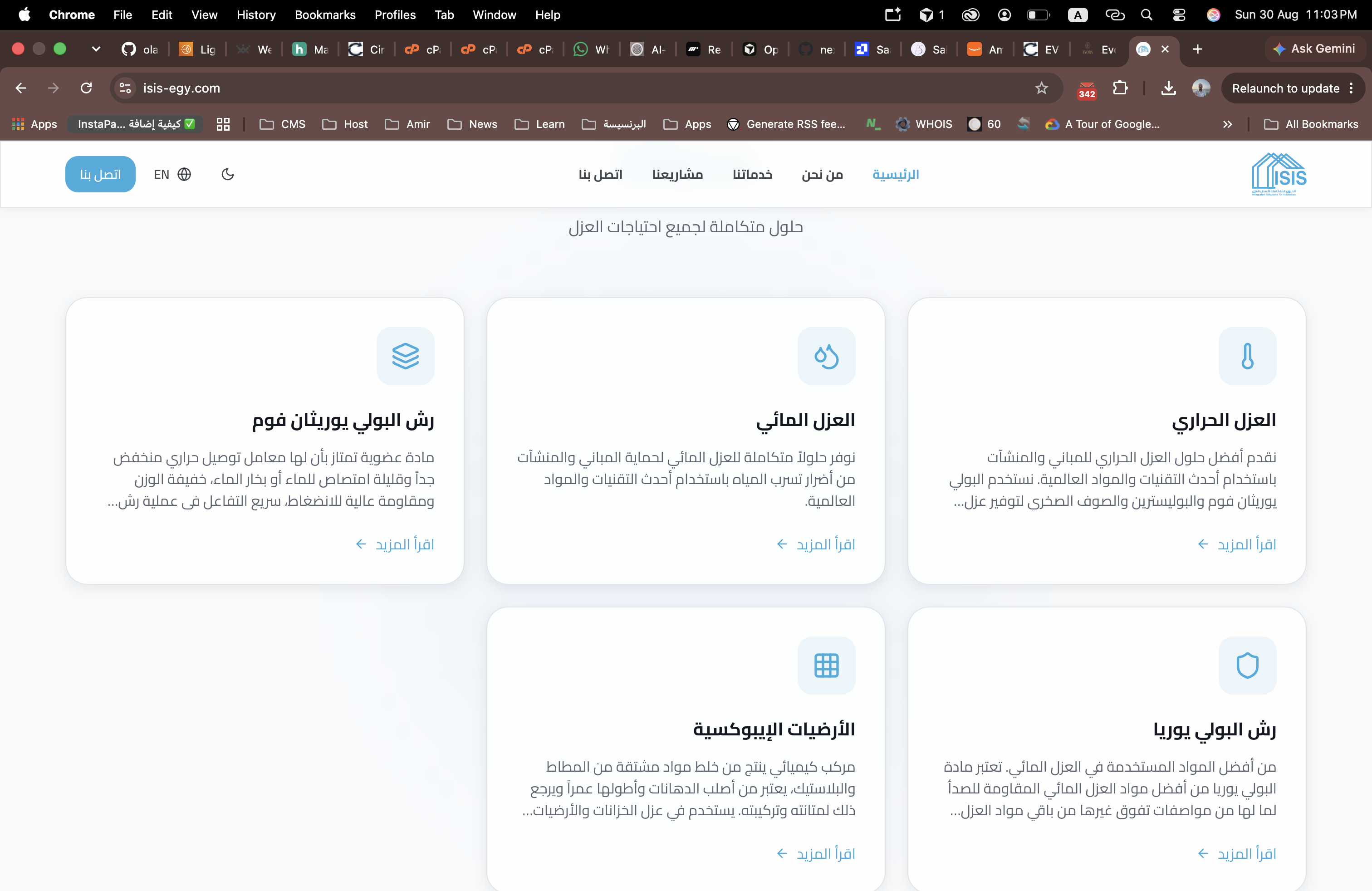The image size is (1372, 891).
Task: Open مشاريعنا nav link
Action: point(677,174)
